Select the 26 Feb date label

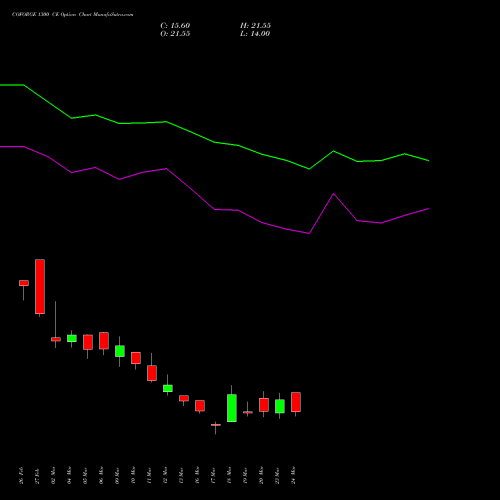[21, 476]
